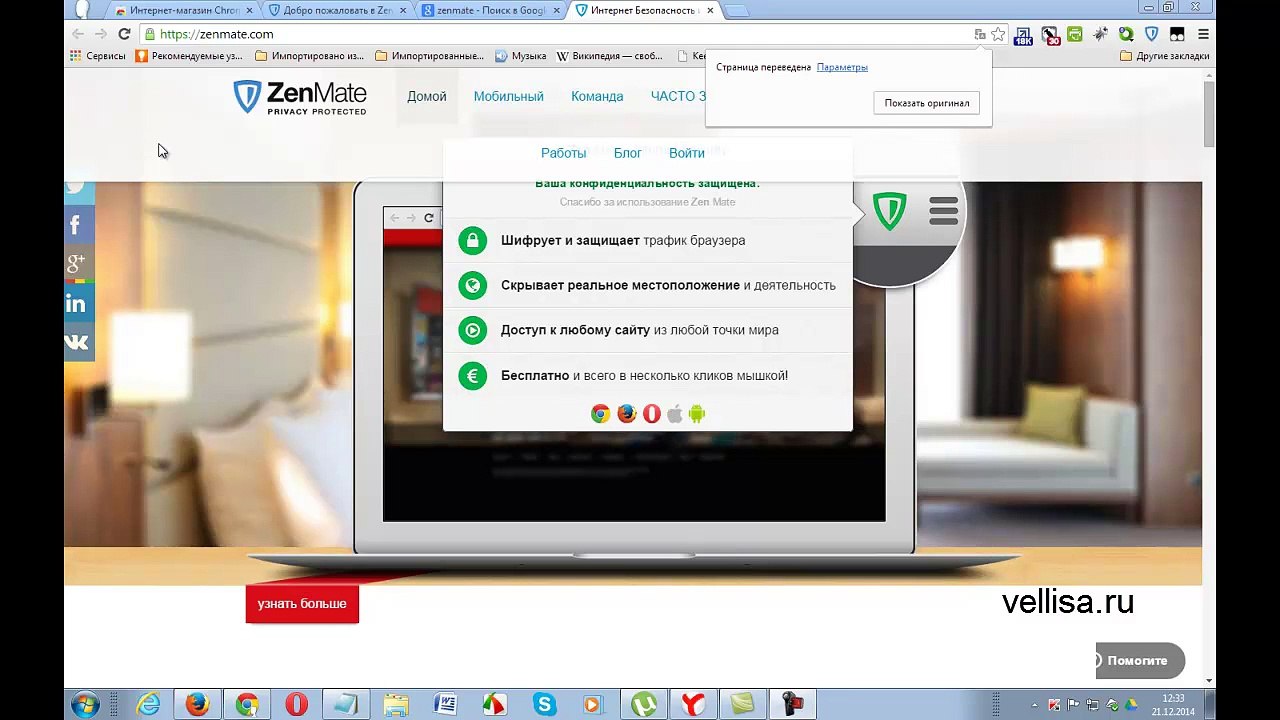
Task: Open the ZenMate shield extension in toolbar
Action: [x=1151, y=34]
